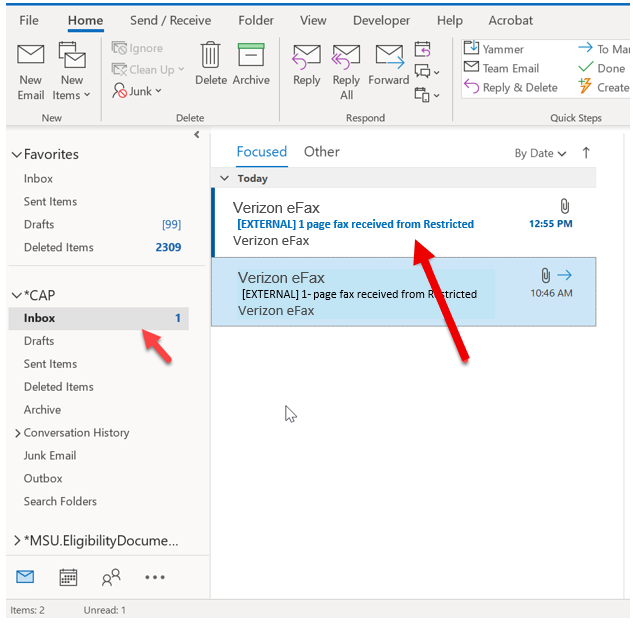Collapse the *CAP mailbox
This screenshot has width=633, height=630.
(17, 295)
